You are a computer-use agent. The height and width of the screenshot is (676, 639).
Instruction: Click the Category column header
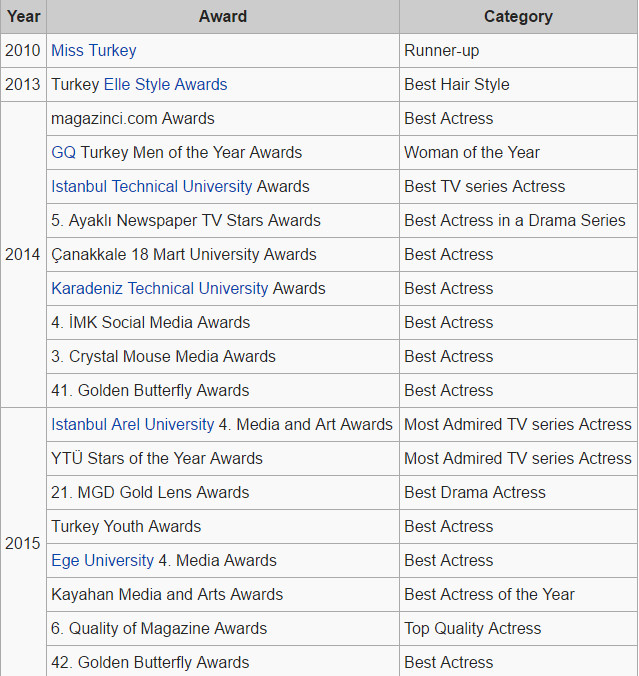pyautogui.click(x=517, y=17)
